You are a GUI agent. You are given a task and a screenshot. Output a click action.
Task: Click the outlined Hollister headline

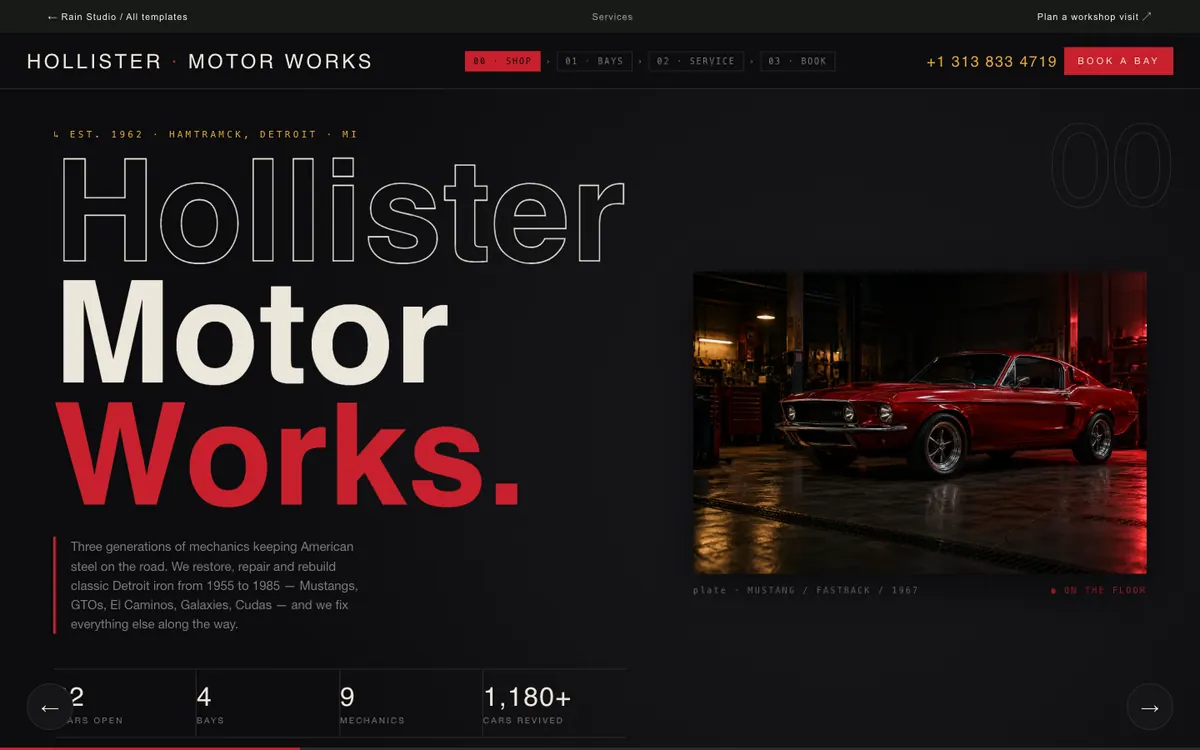tap(342, 210)
